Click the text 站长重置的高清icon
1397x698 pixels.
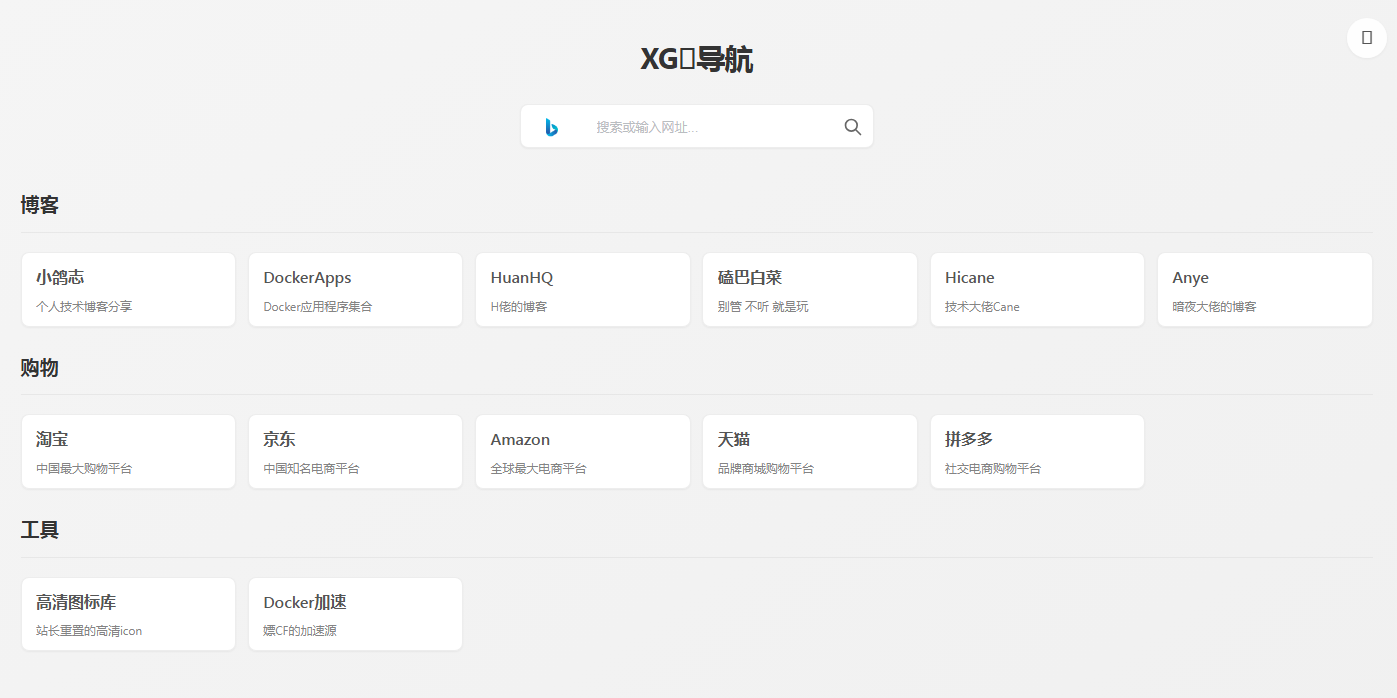coord(89,631)
